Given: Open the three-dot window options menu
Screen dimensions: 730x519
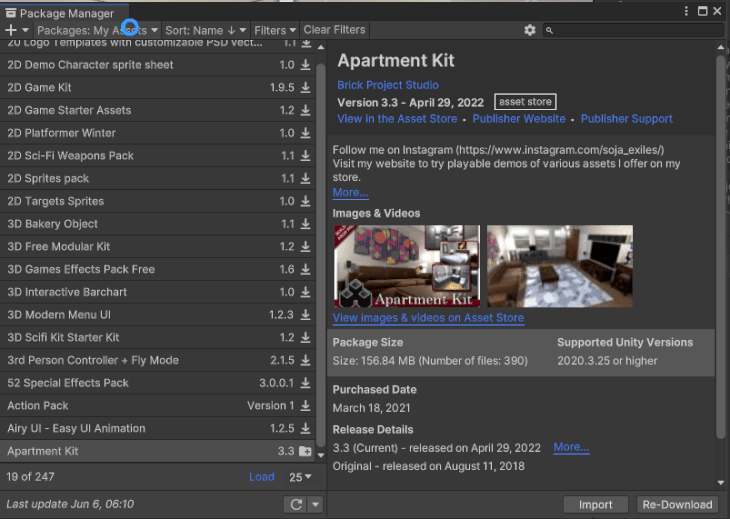Looking at the screenshot, I should click(x=686, y=11).
